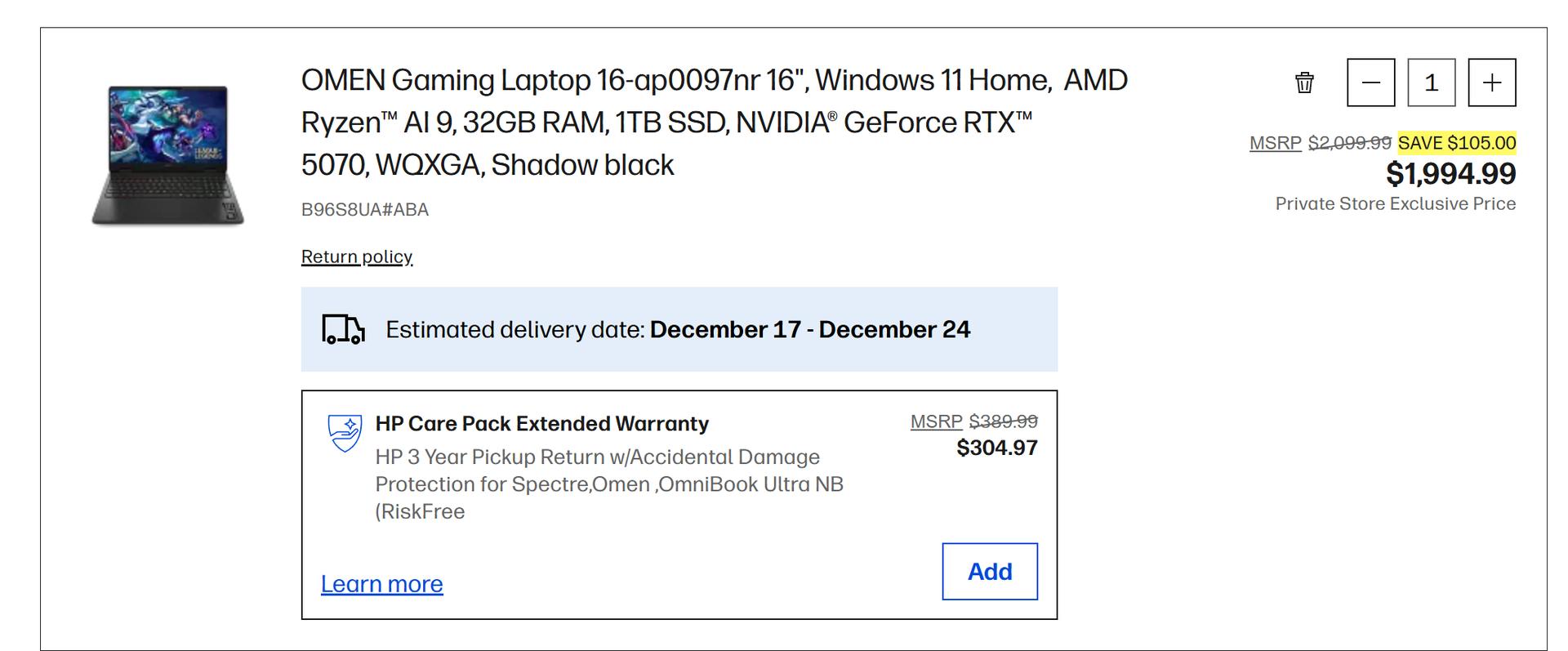
Task: Open the Return policy link
Action: (357, 256)
